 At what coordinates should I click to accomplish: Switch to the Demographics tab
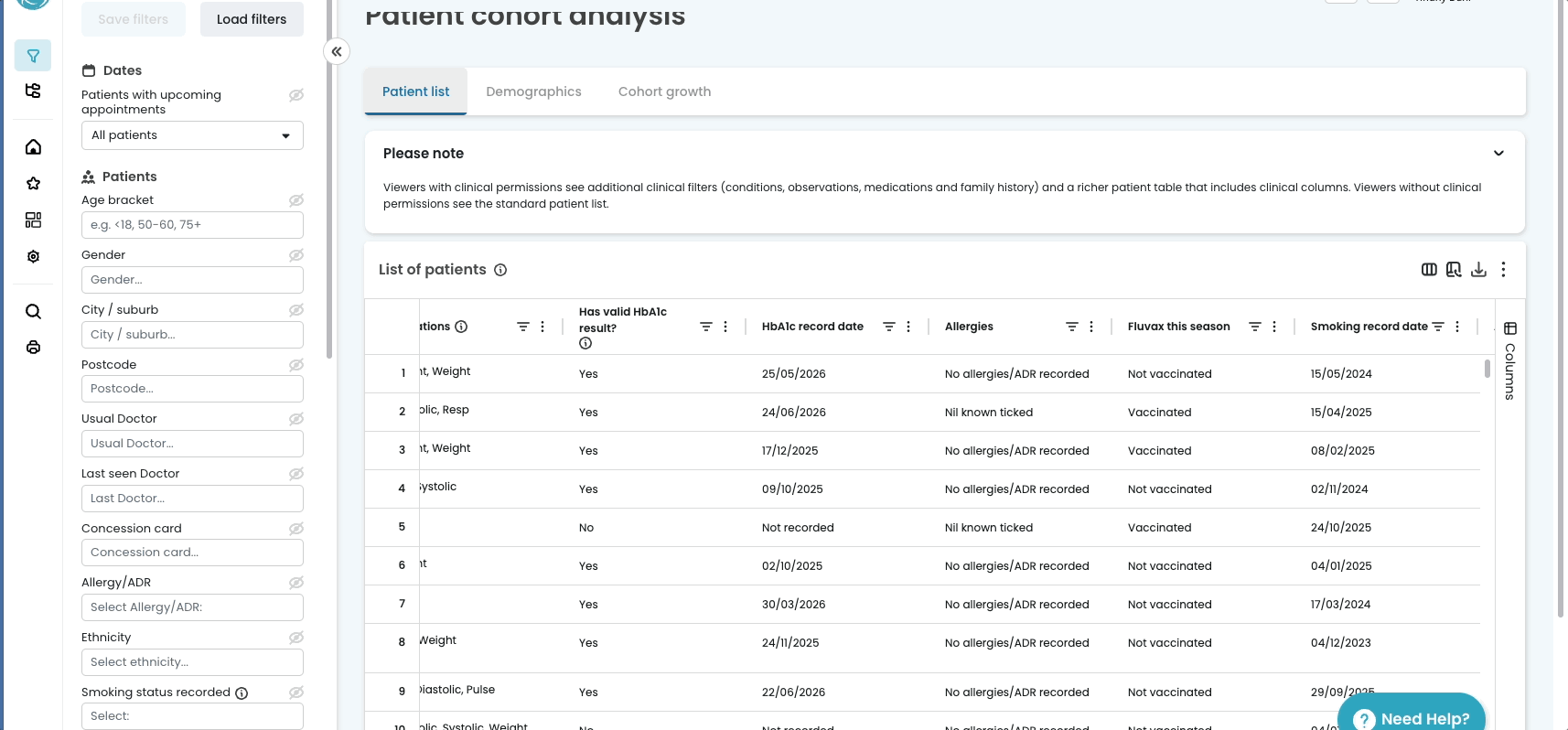533,91
